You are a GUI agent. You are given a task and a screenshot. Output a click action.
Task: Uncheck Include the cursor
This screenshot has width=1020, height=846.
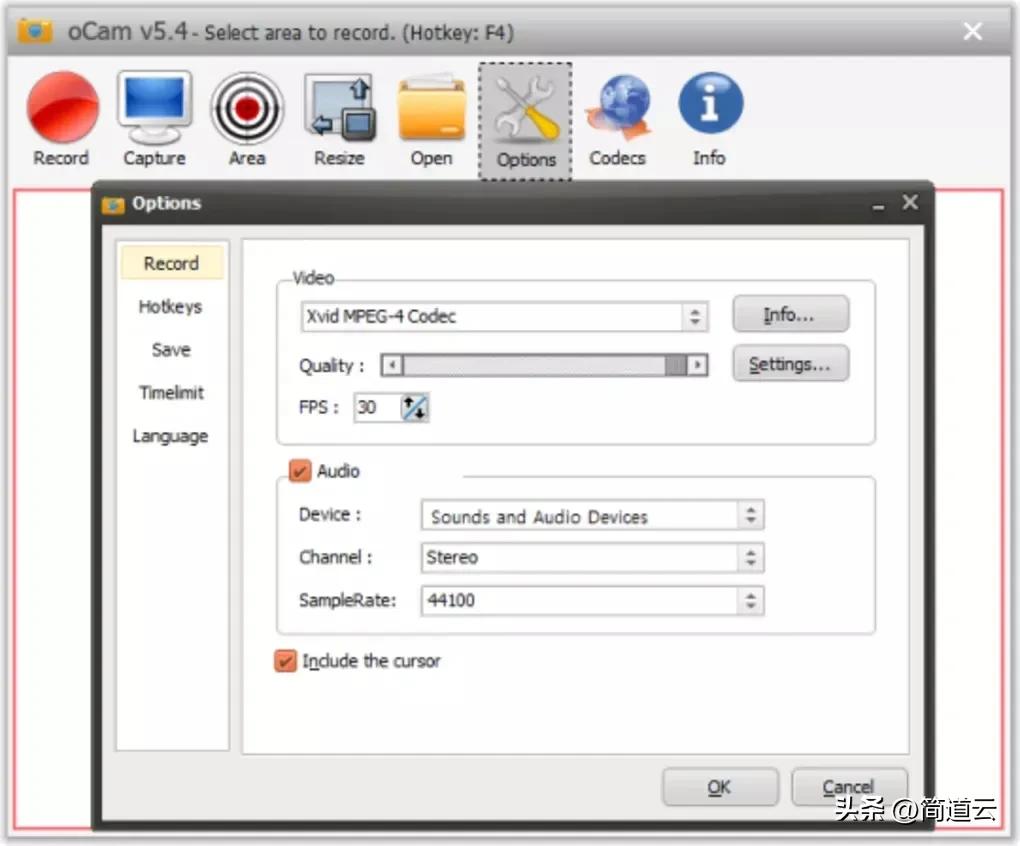[285, 661]
